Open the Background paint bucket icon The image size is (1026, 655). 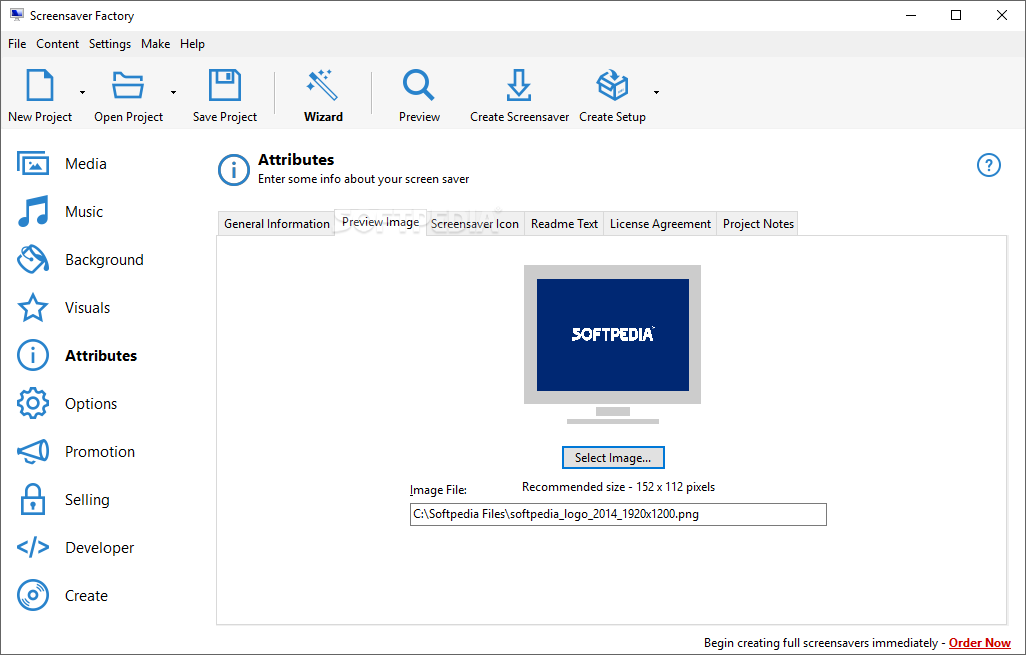click(33, 260)
